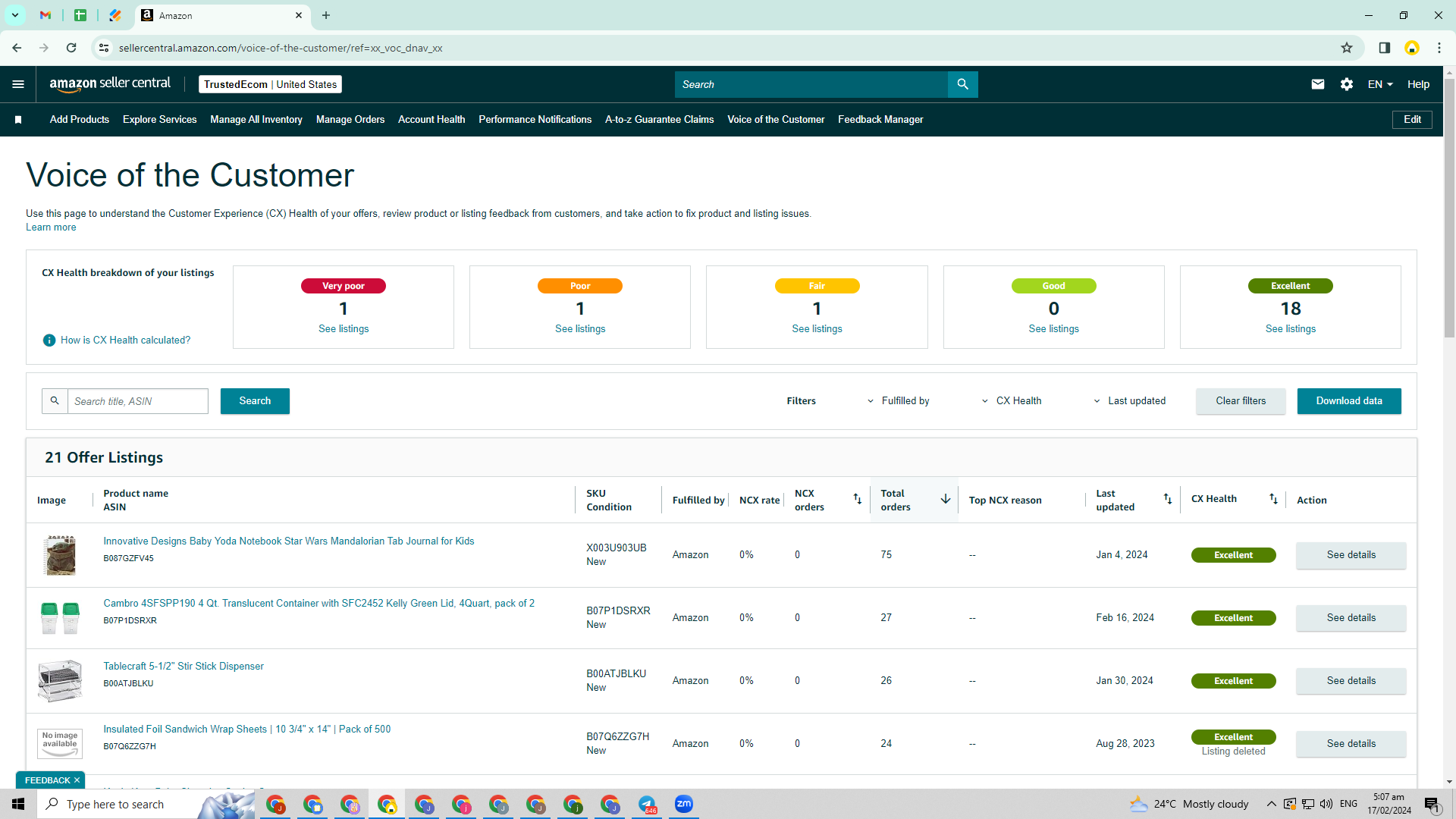This screenshot has width=1456, height=819.
Task: Click the Learn more link
Action: [51, 227]
